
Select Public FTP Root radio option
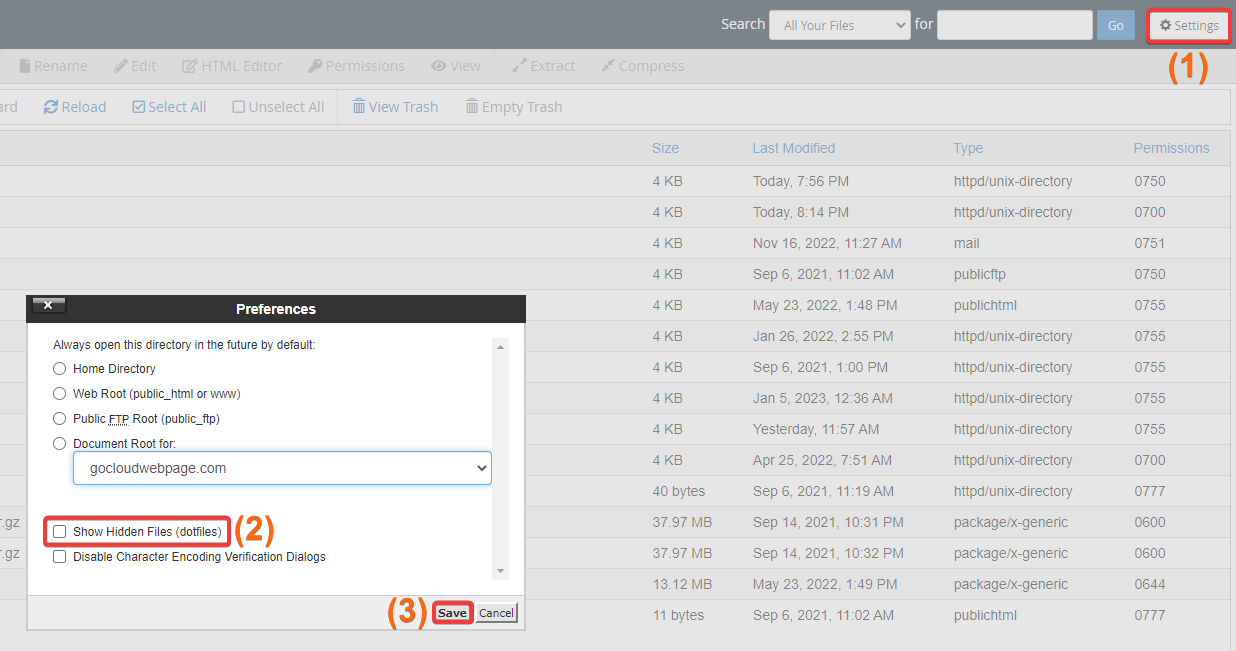(x=60, y=418)
